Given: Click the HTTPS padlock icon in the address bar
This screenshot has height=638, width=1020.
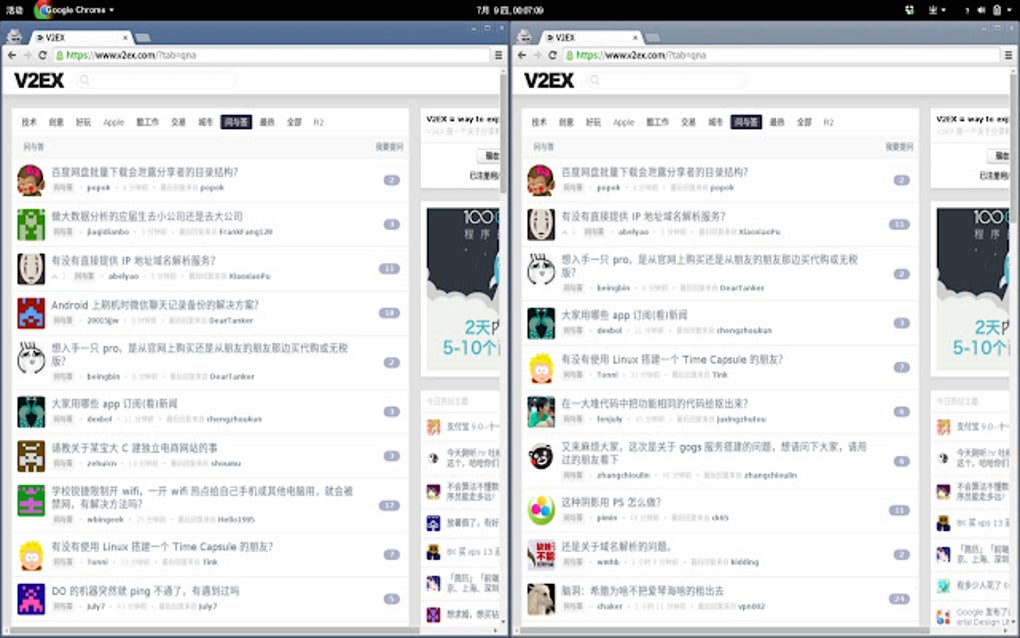Looking at the screenshot, I should click(x=61, y=56).
